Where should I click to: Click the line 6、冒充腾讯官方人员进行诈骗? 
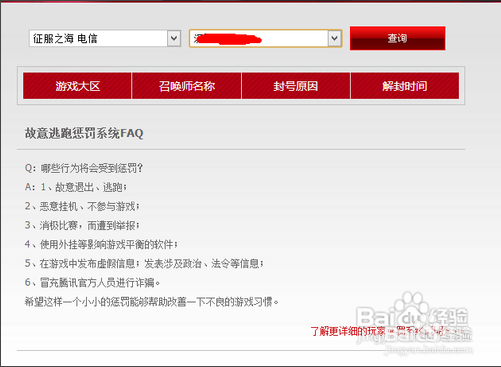click(x=92, y=283)
